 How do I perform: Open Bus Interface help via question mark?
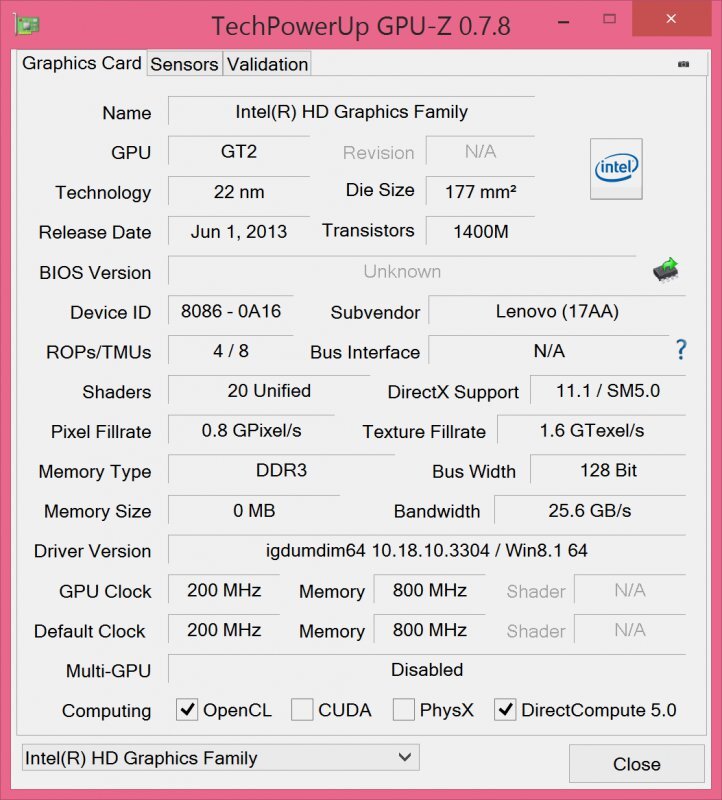tap(680, 351)
